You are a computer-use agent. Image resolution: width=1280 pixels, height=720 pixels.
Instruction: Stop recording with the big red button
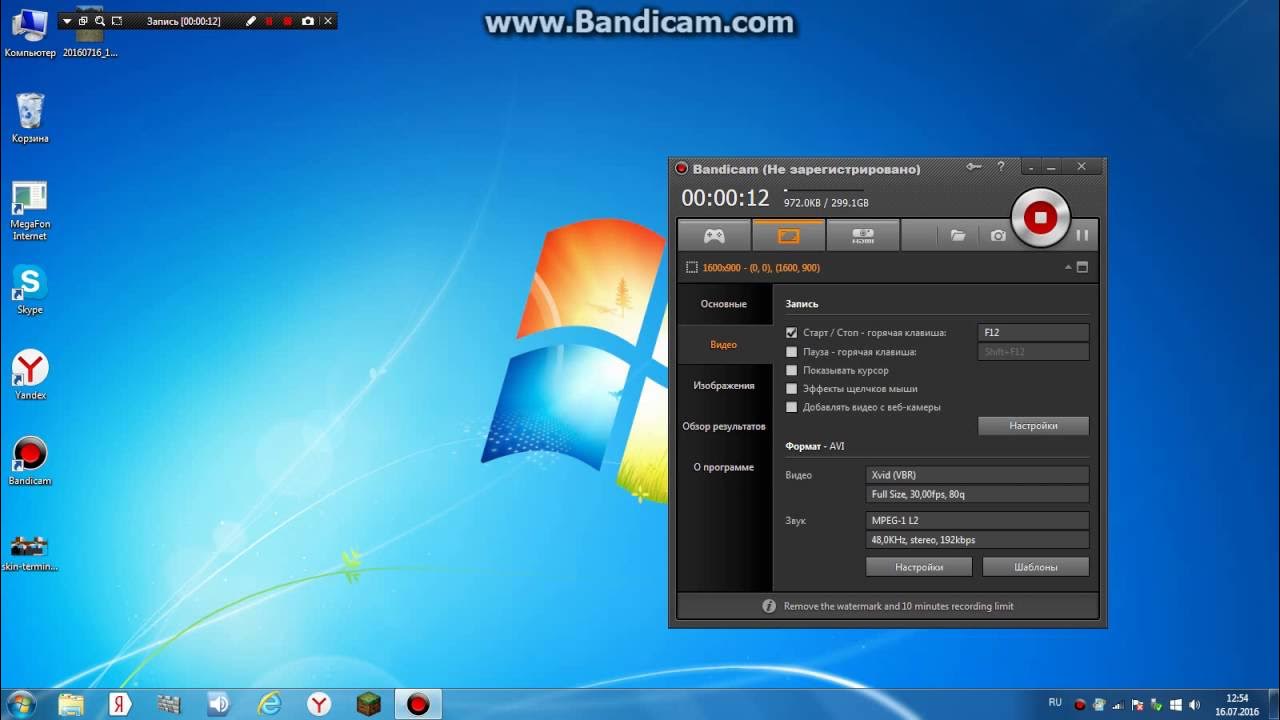[1040, 216]
